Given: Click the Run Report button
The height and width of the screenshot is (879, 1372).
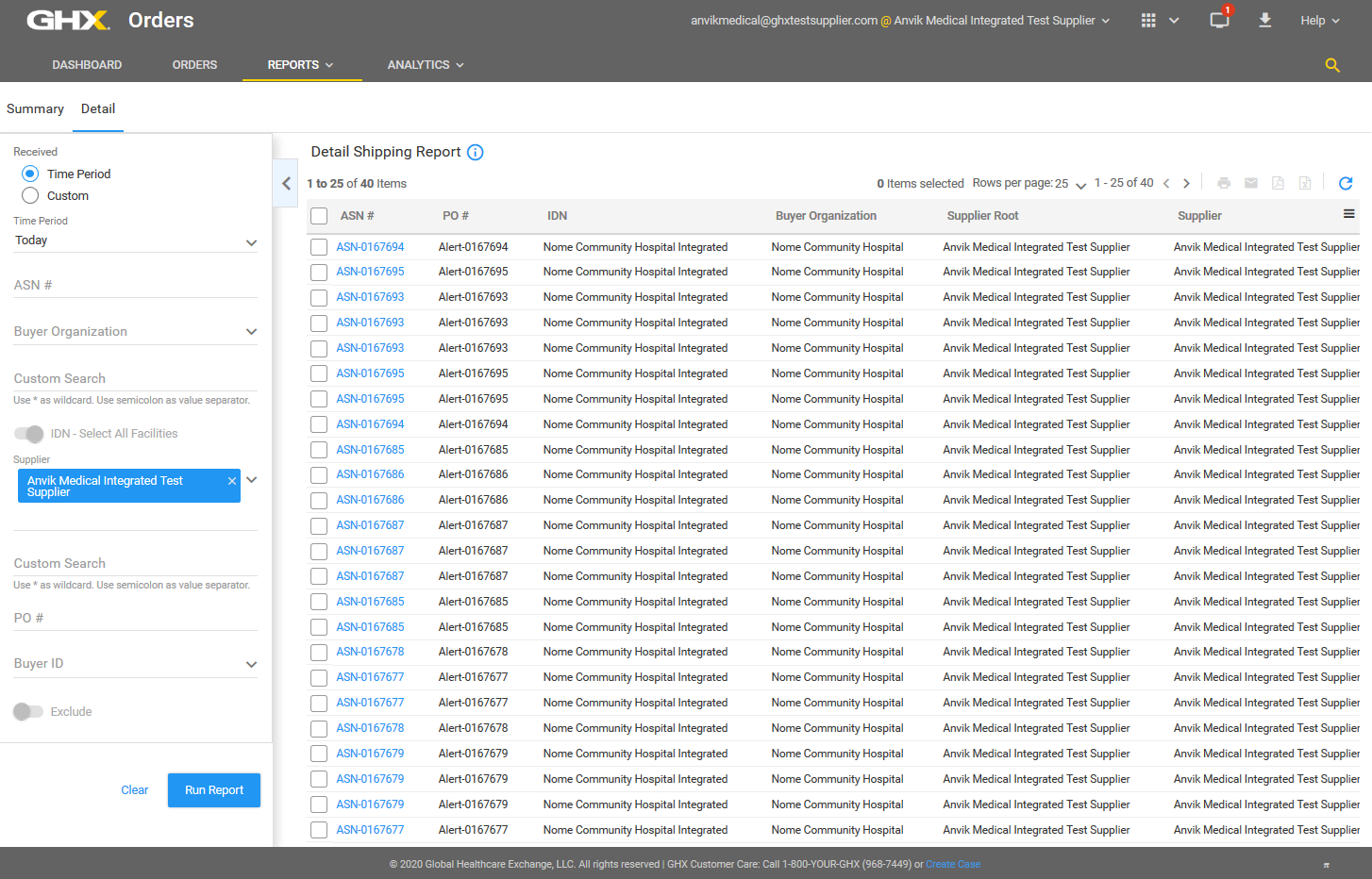Looking at the screenshot, I should (x=214, y=790).
